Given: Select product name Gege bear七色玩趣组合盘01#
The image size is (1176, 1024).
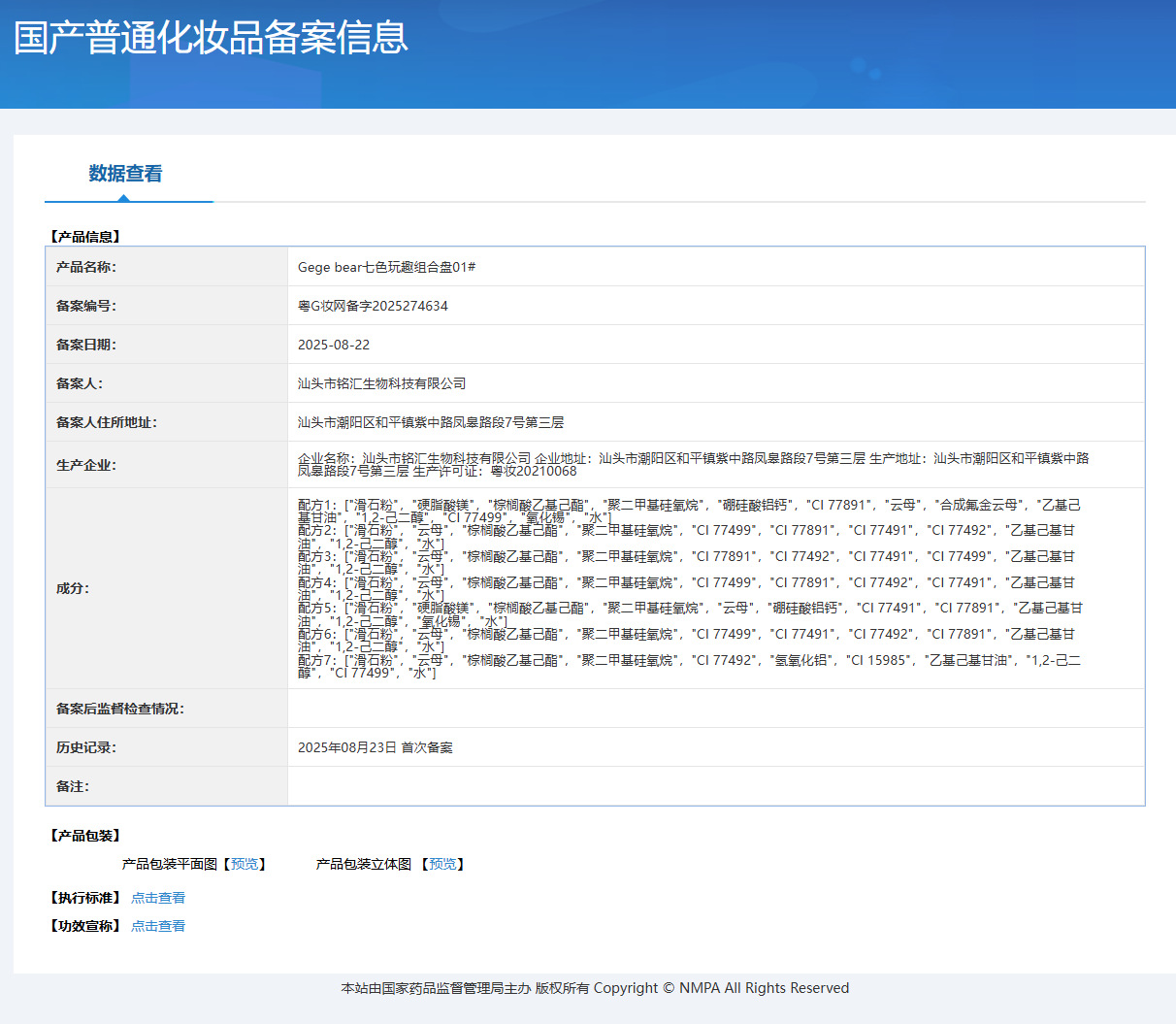Looking at the screenshot, I should (386, 267).
